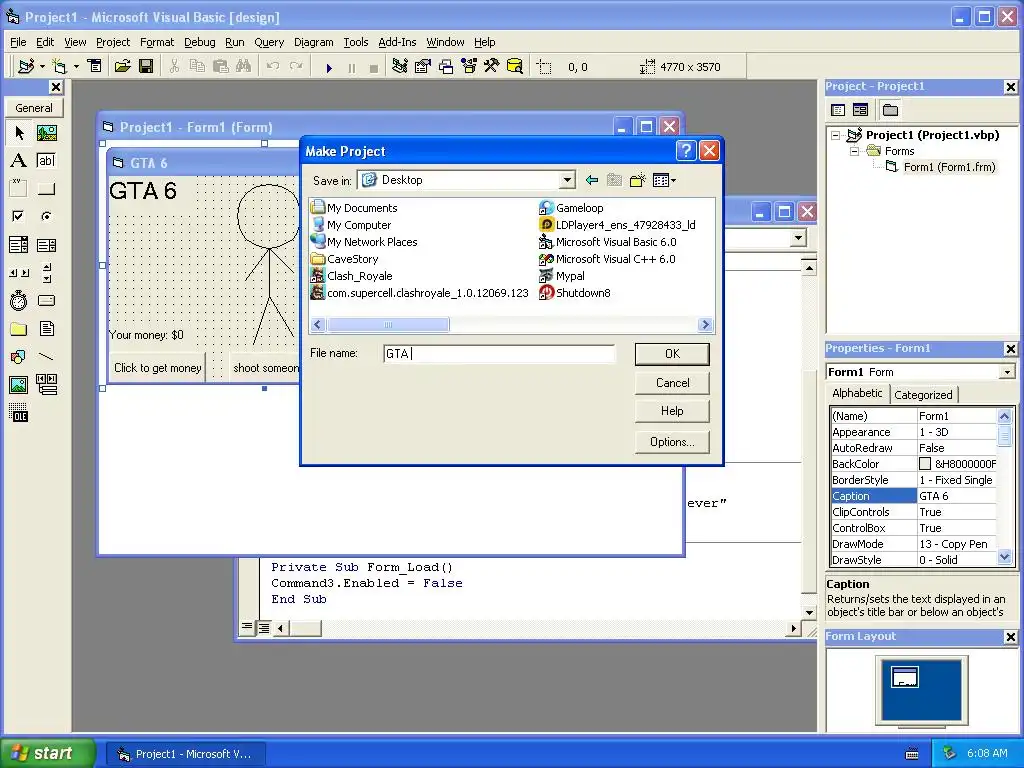Click the Find binoculars toolbar icon
This screenshot has width=1024, height=768.
[244, 66]
